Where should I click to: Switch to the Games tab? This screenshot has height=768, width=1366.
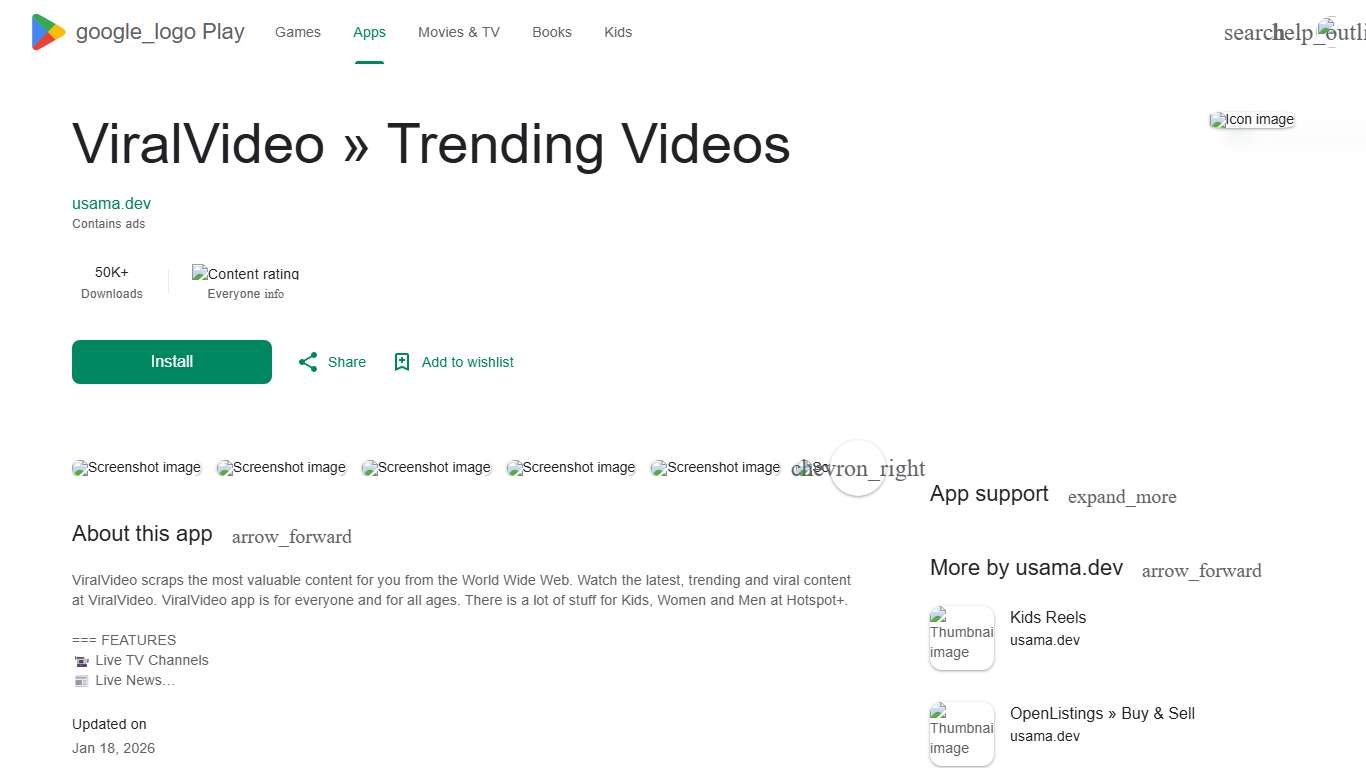point(297,31)
